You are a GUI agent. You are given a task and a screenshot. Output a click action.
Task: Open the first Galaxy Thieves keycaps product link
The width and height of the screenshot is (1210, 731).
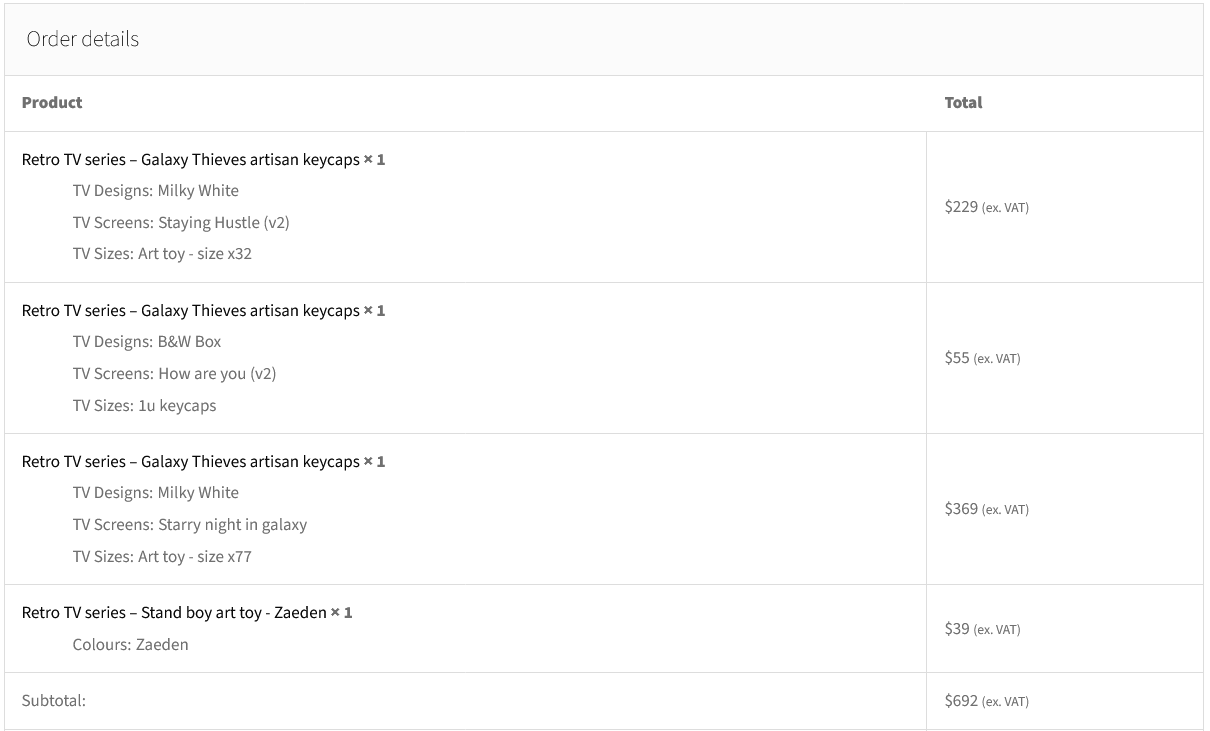point(190,160)
